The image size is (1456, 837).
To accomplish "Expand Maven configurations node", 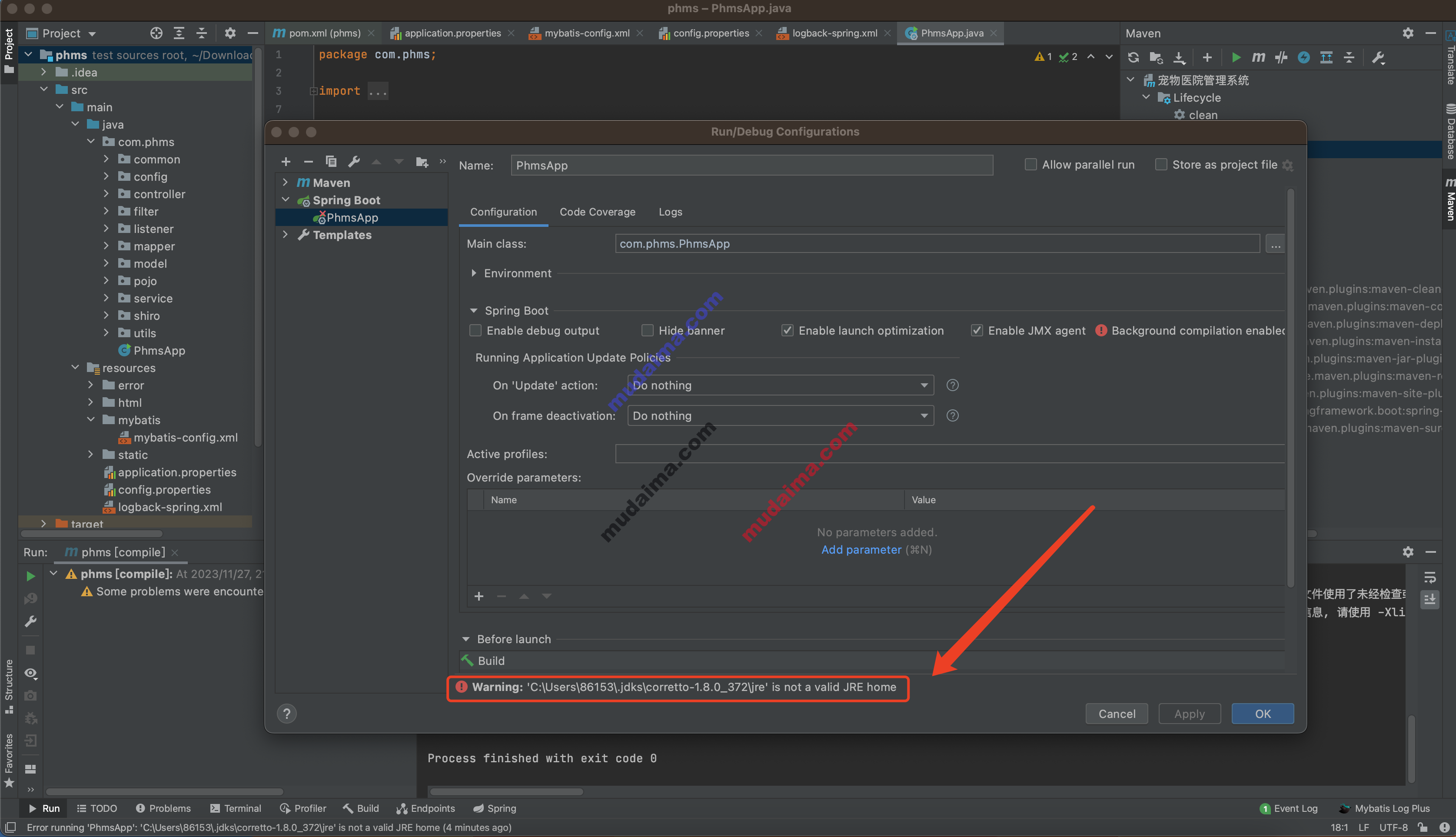I will coord(285,182).
